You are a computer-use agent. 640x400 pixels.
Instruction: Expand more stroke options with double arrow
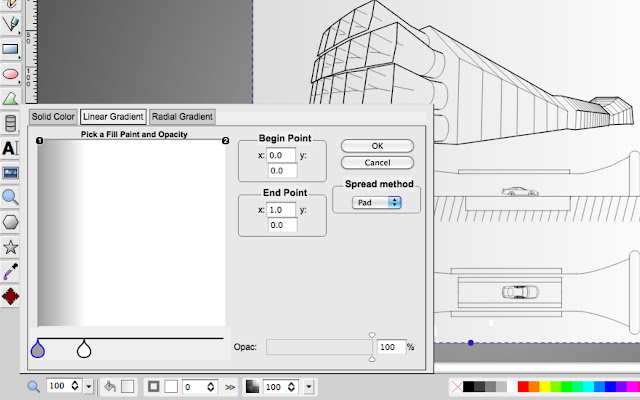point(230,387)
